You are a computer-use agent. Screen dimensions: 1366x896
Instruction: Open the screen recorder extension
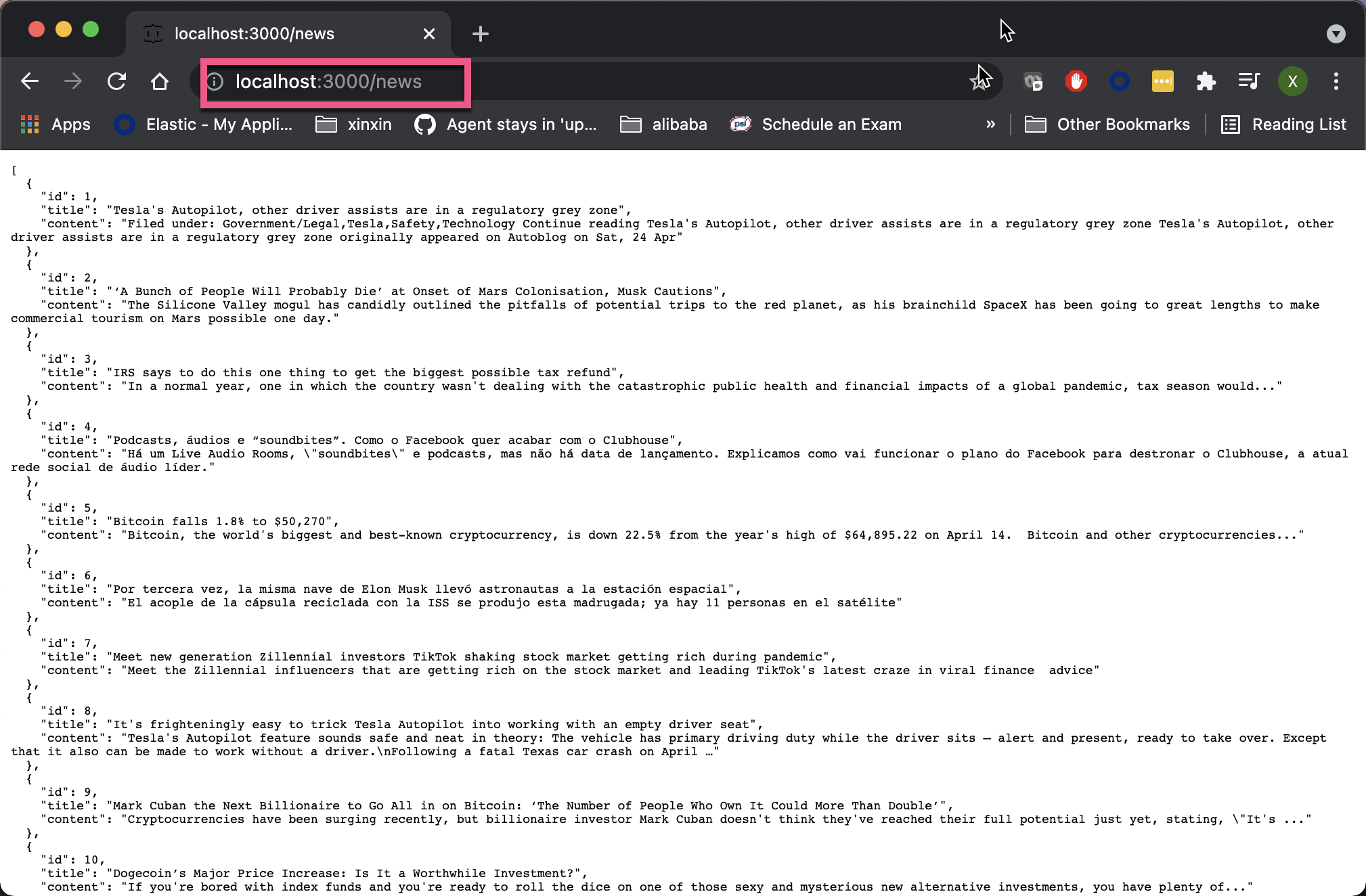1033,81
